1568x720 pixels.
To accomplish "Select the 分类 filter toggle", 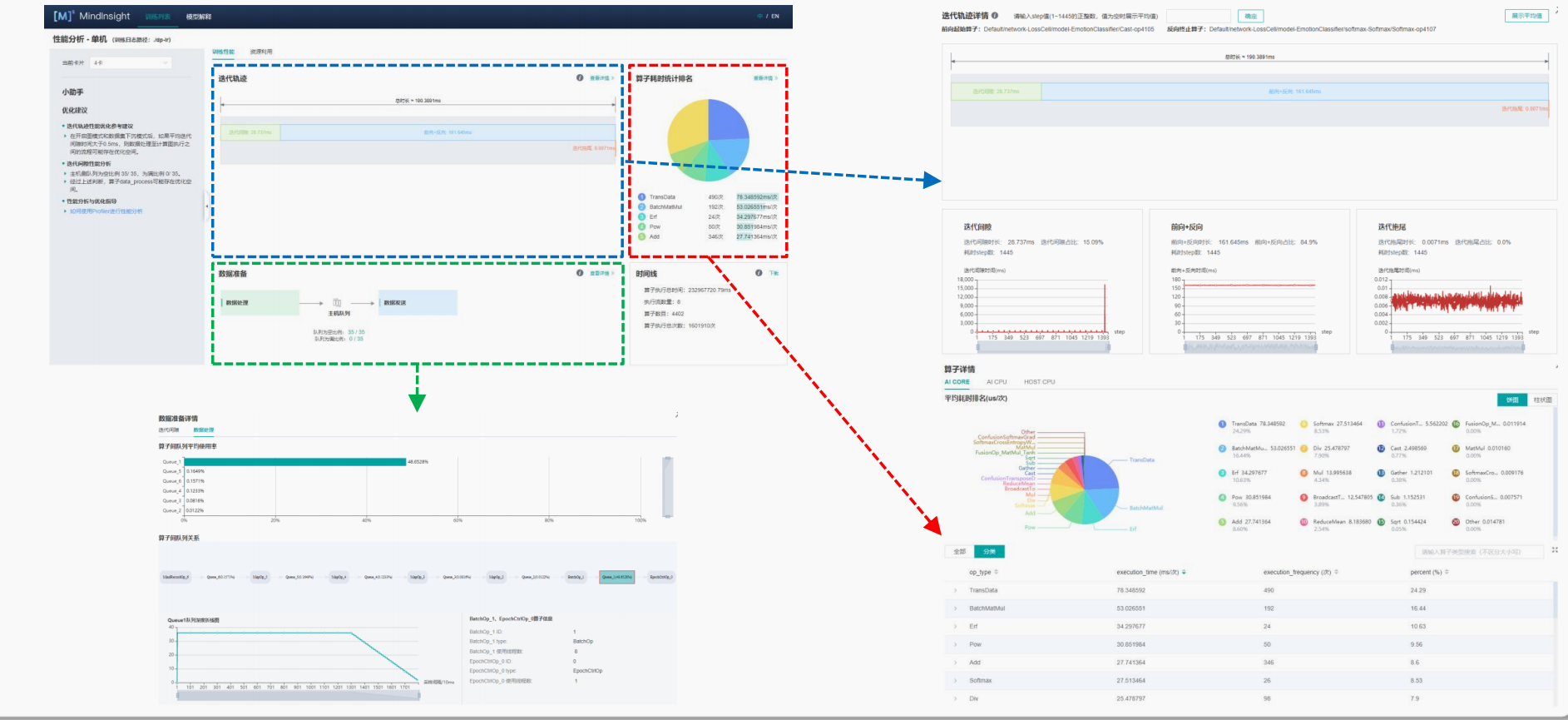I will [989, 552].
